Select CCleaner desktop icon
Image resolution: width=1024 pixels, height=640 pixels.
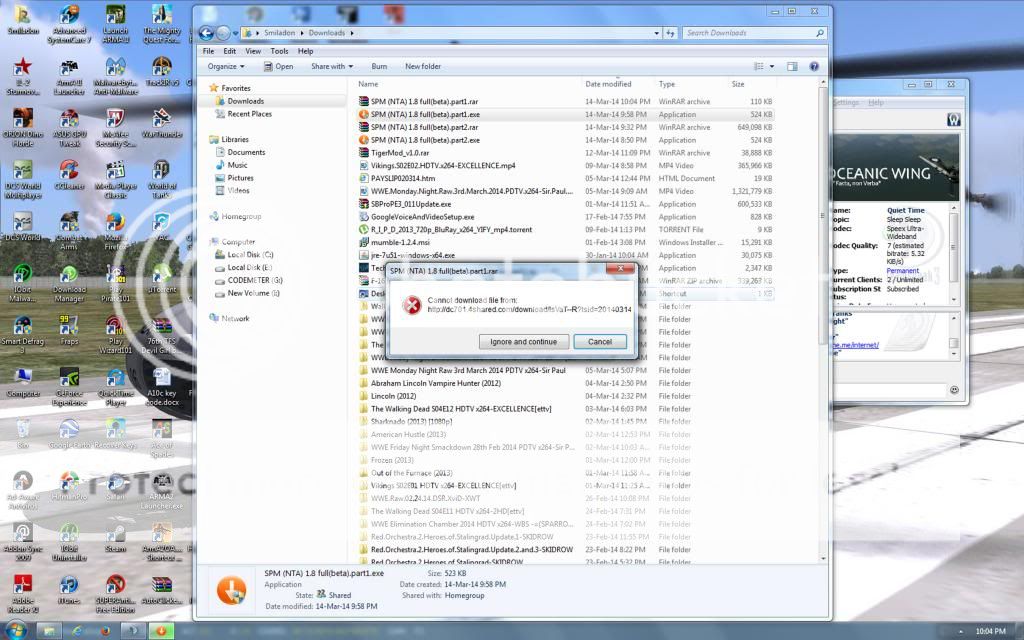point(69,174)
